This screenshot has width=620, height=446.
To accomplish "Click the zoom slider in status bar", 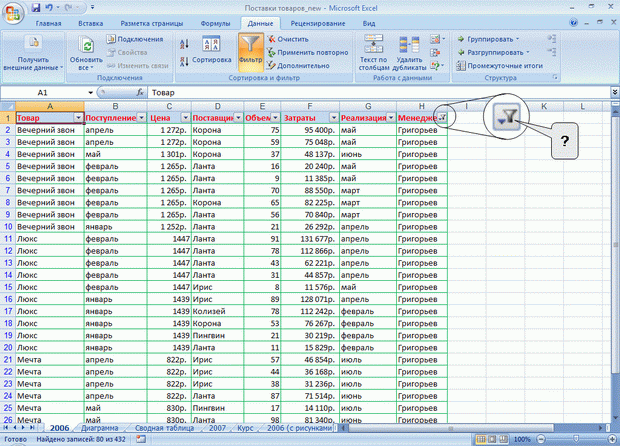I will 576,439.
